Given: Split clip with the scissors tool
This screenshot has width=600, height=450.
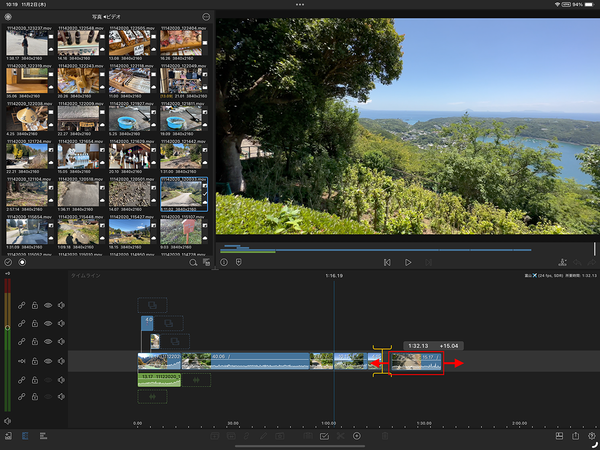Looking at the screenshot, I should pyautogui.click(x=340, y=437).
